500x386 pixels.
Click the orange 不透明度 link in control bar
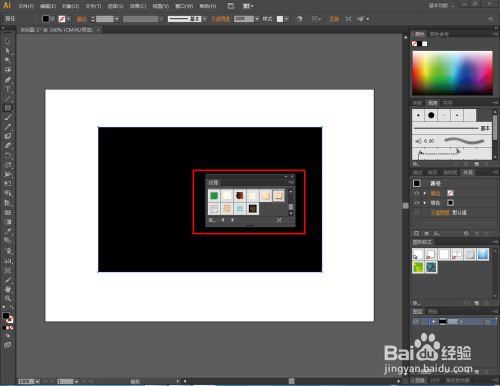pyautogui.click(x=220, y=19)
